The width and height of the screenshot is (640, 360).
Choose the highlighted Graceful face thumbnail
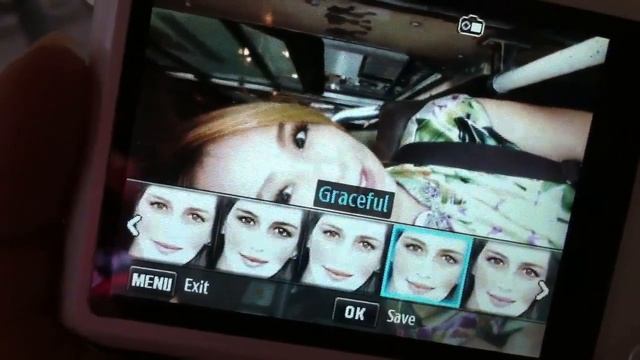coord(426,266)
